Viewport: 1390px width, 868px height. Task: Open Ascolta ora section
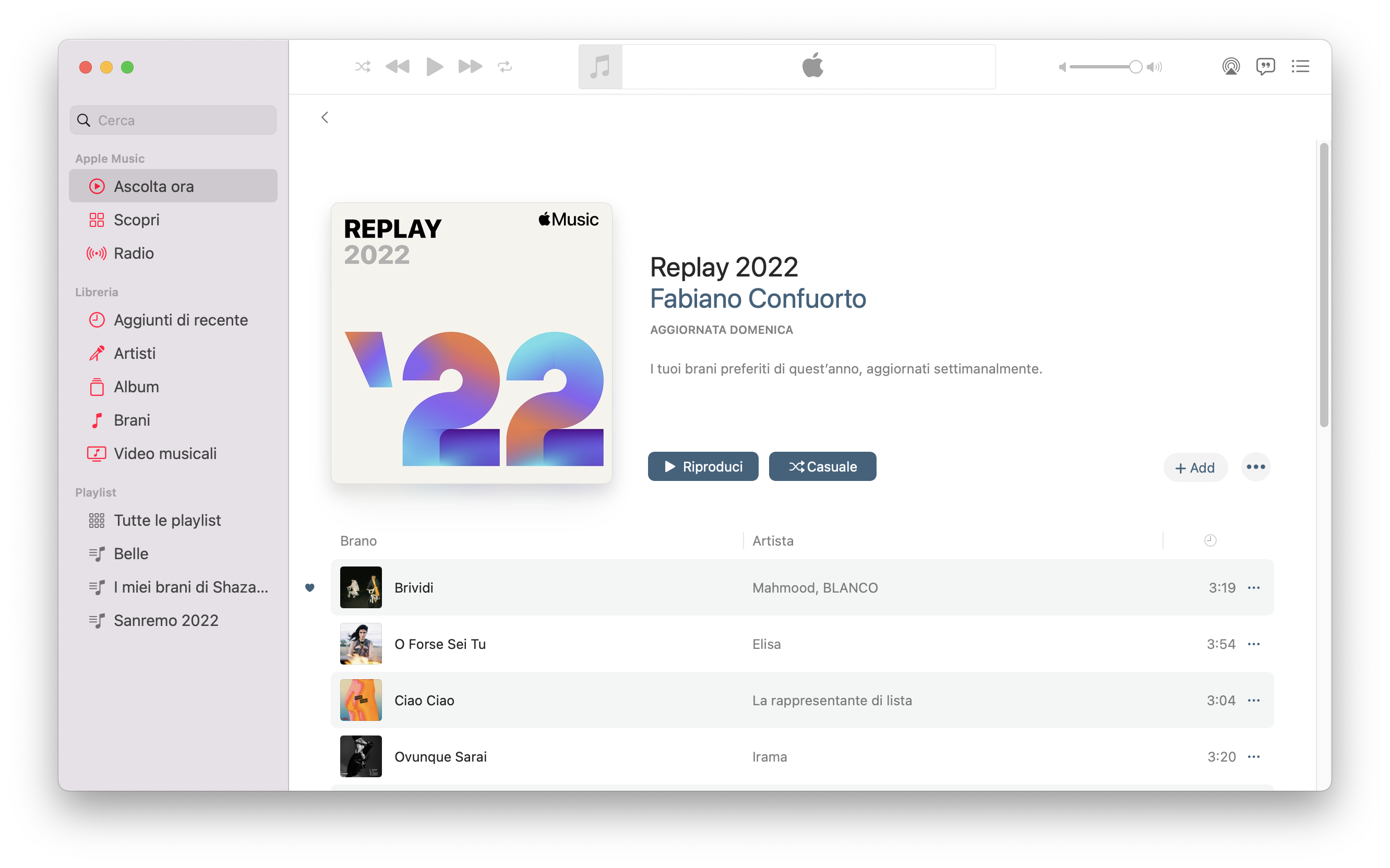click(173, 186)
